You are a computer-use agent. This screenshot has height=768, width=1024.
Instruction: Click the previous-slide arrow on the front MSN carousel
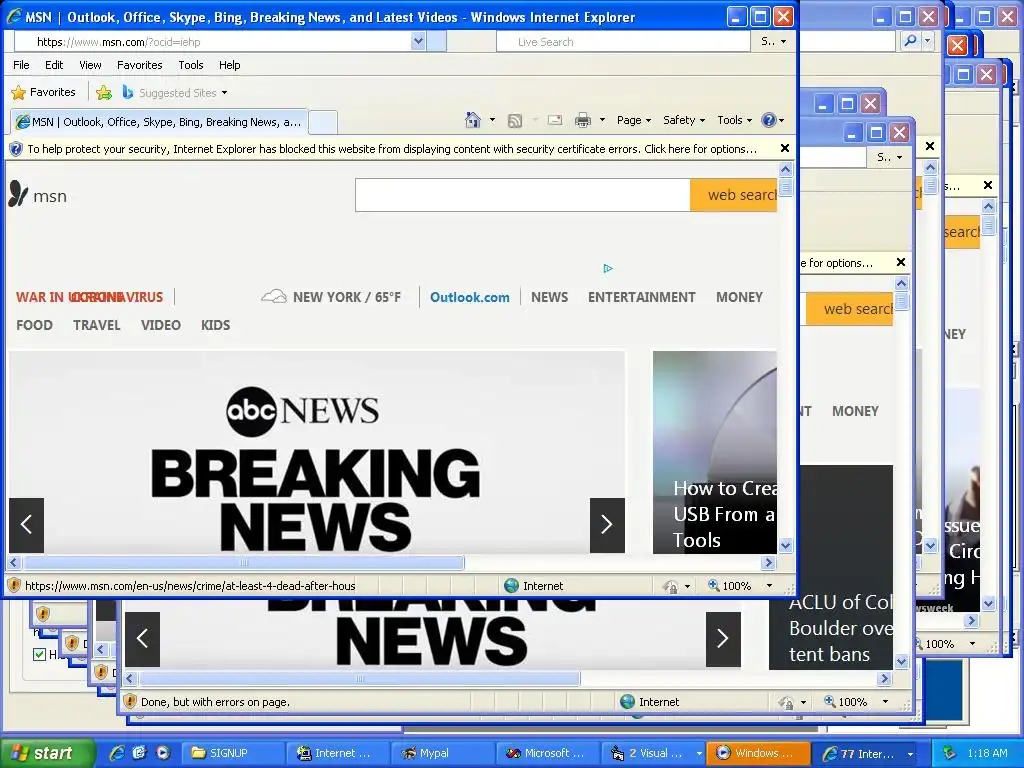pos(26,525)
